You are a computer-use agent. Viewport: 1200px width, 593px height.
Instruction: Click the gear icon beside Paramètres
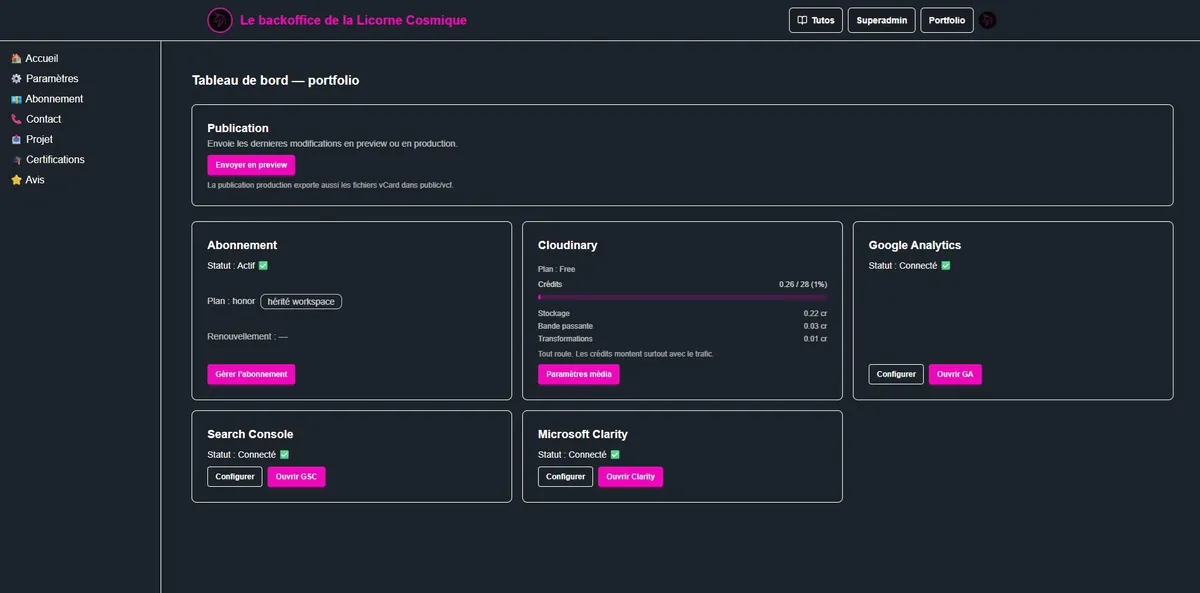[16, 78]
